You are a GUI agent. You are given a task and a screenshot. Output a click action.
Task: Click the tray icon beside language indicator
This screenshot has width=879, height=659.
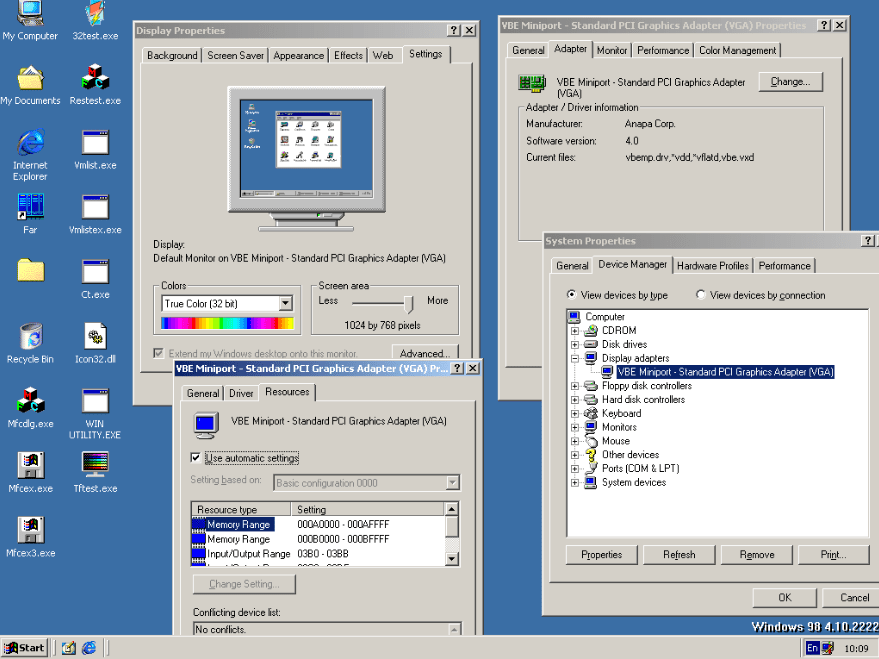click(827, 648)
